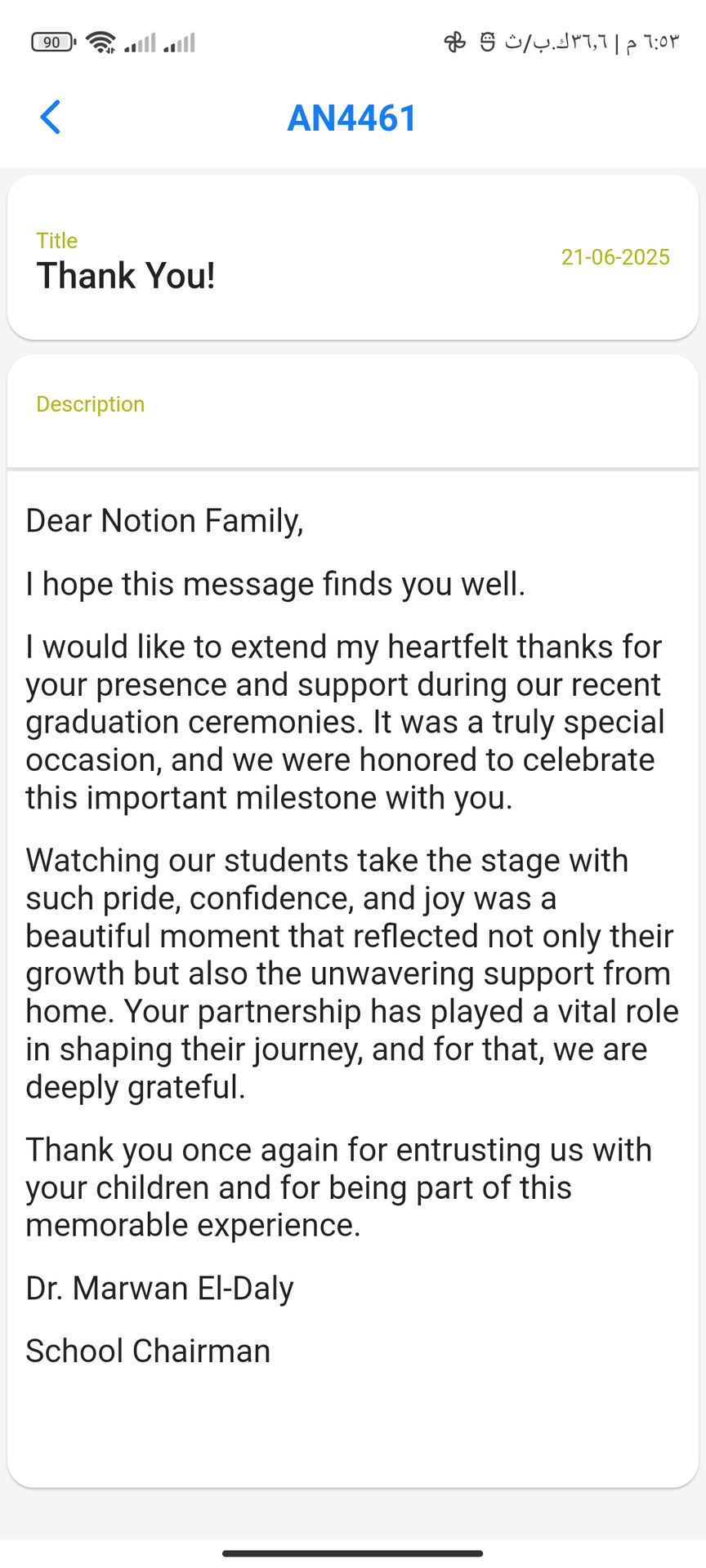Tap the Description section label
The image size is (706, 1568).
pos(91,403)
